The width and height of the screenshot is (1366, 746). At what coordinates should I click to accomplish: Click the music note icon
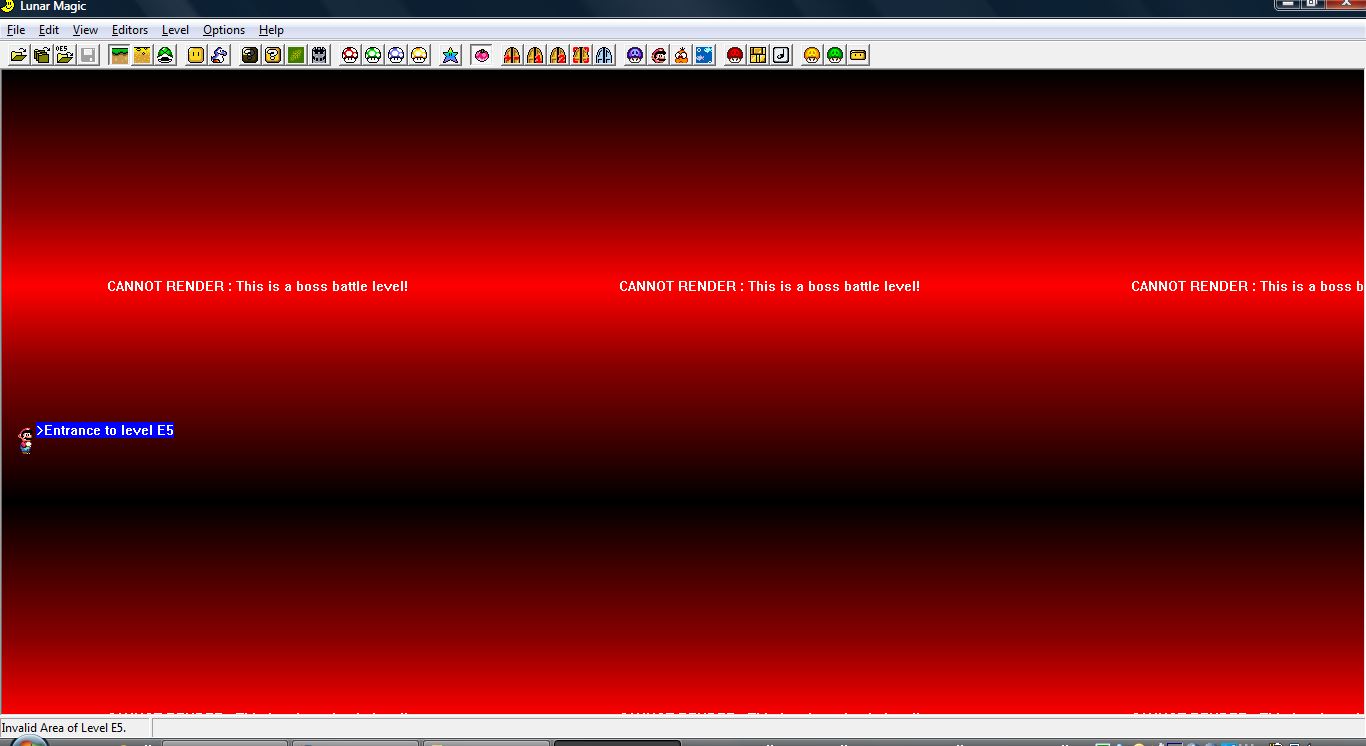[781, 55]
